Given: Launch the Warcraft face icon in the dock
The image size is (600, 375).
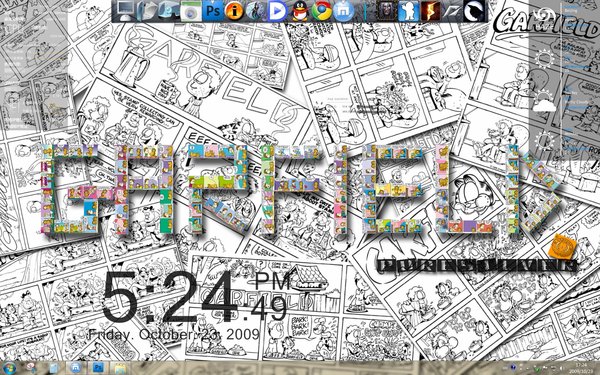Looking at the screenshot, I should point(386,11).
